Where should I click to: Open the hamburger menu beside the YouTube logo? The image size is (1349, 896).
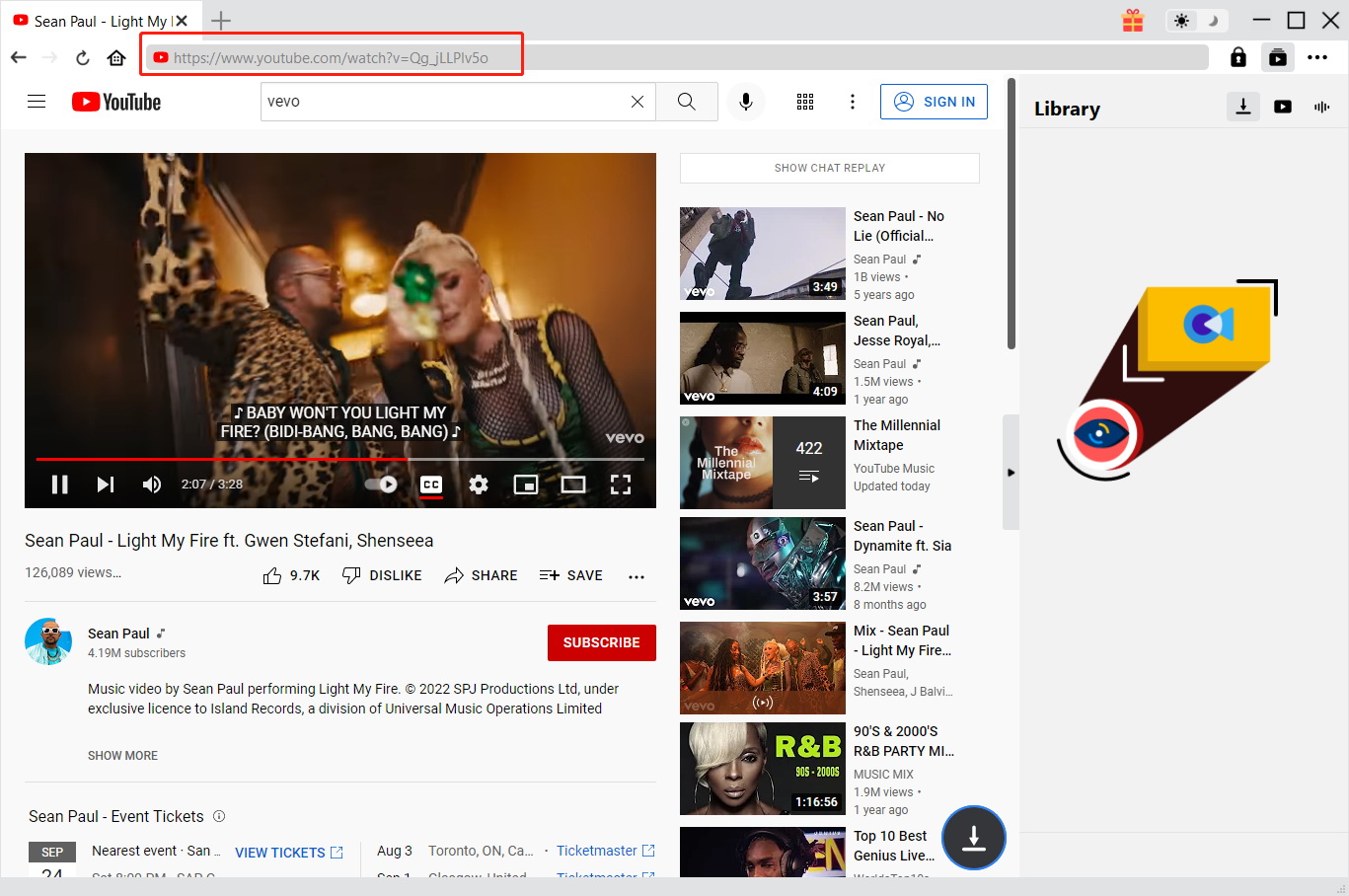click(x=37, y=101)
